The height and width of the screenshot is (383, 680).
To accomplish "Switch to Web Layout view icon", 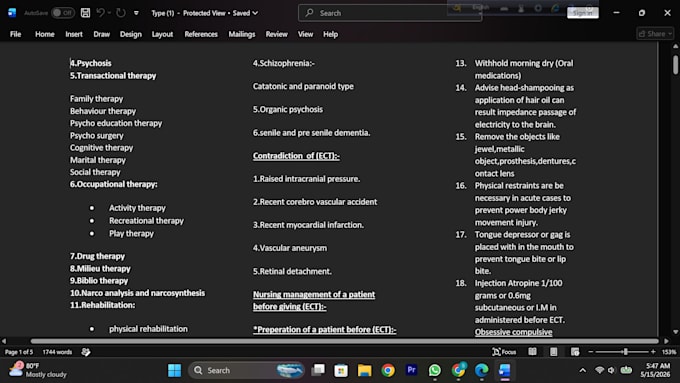I will click(575, 352).
